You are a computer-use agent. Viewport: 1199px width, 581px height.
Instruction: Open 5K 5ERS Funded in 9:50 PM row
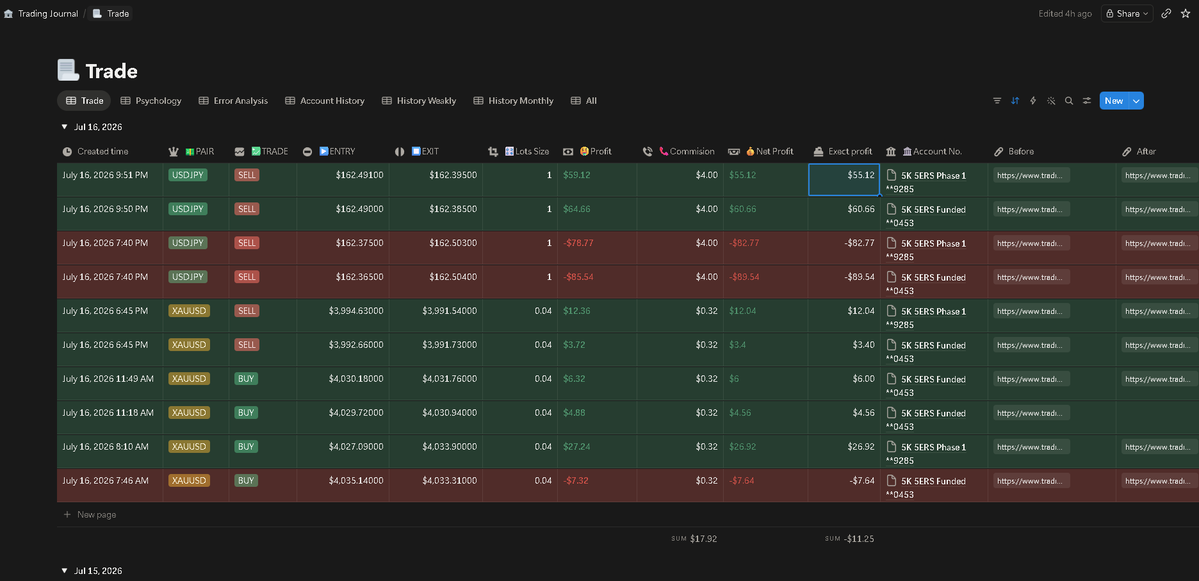[934, 209]
